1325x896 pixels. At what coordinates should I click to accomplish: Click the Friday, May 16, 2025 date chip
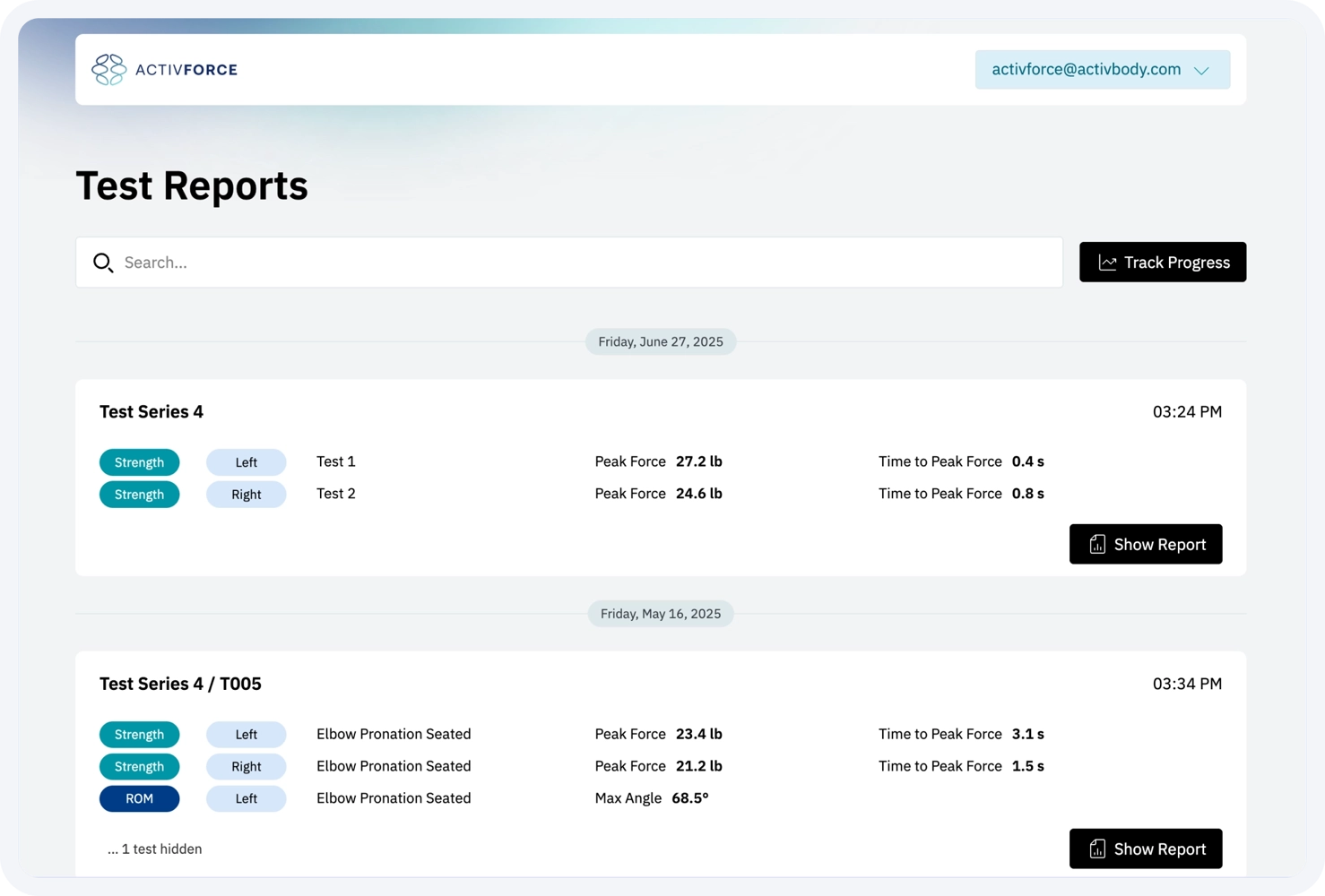661,614
